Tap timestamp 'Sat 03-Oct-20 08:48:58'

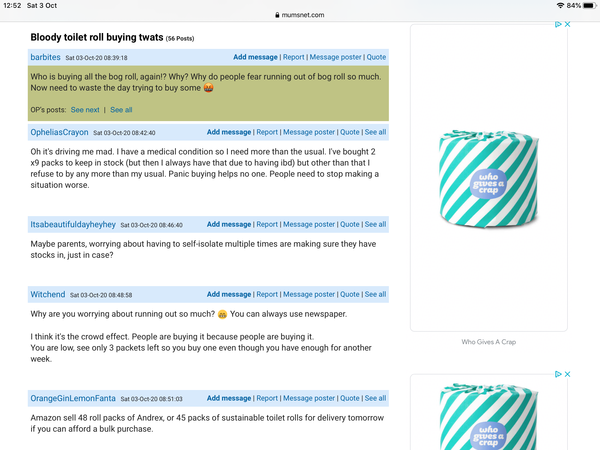point(101,295)
